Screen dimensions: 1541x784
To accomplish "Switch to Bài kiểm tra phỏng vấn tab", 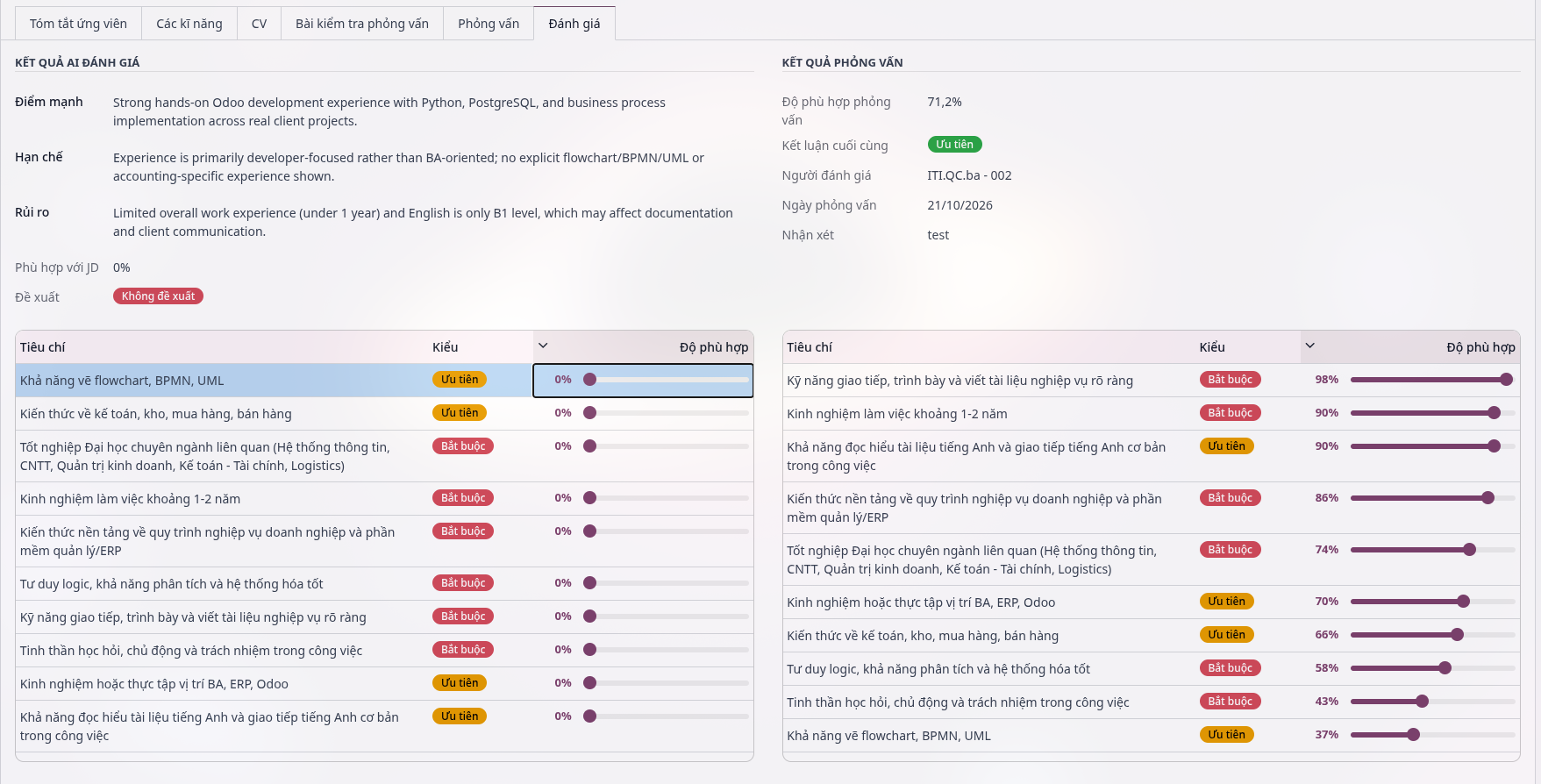I will coord(362,24).
